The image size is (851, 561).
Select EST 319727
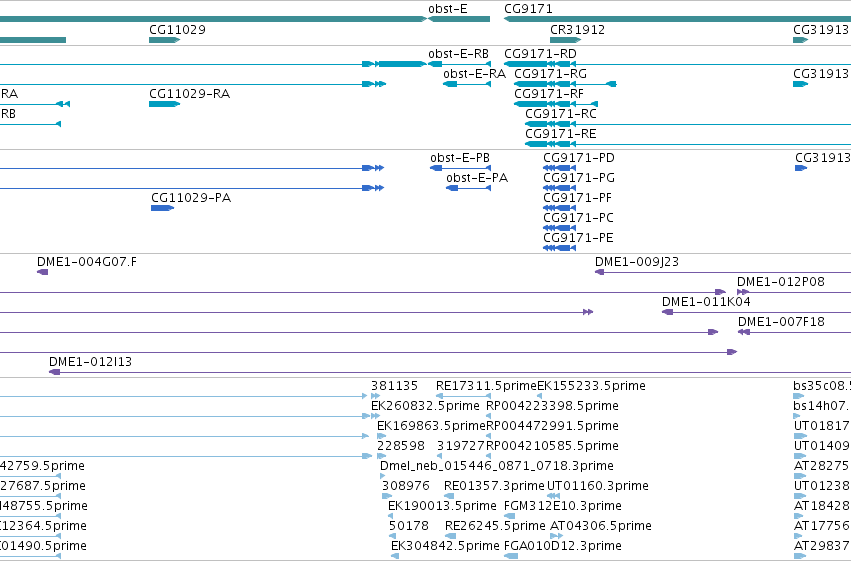point(440,456)
